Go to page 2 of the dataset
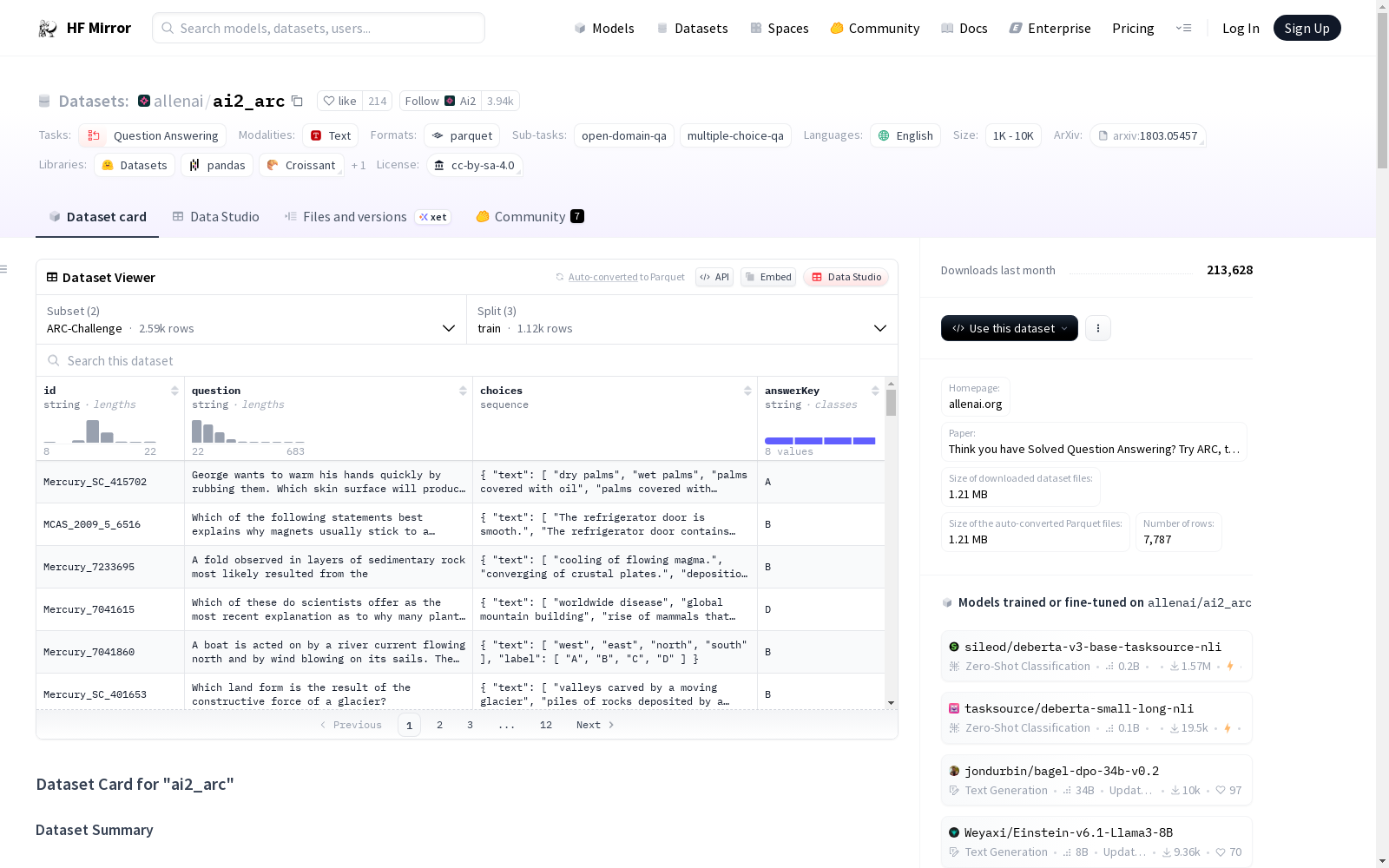This screenshot has width=1389, height=868. [x=439, y=725]
